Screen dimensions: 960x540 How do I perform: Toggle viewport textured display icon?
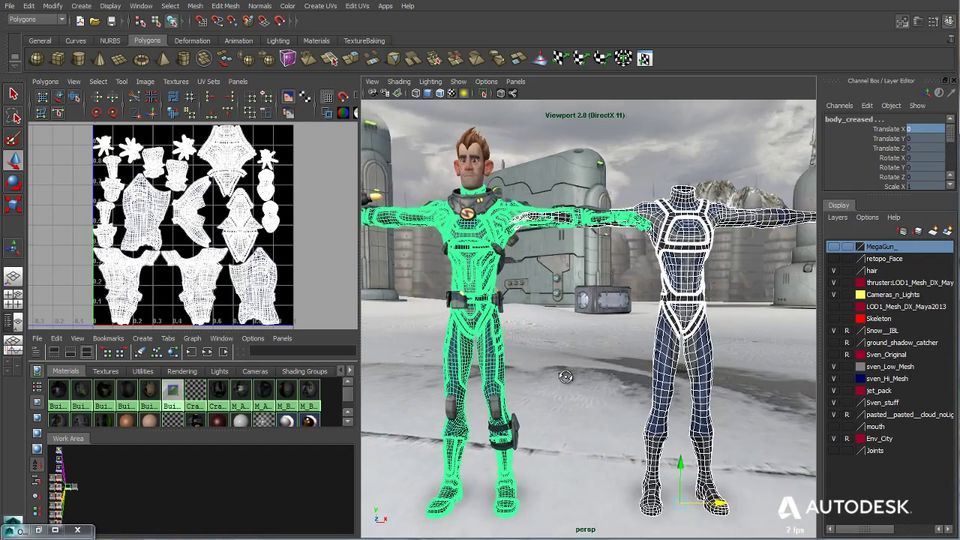(452, 93)
